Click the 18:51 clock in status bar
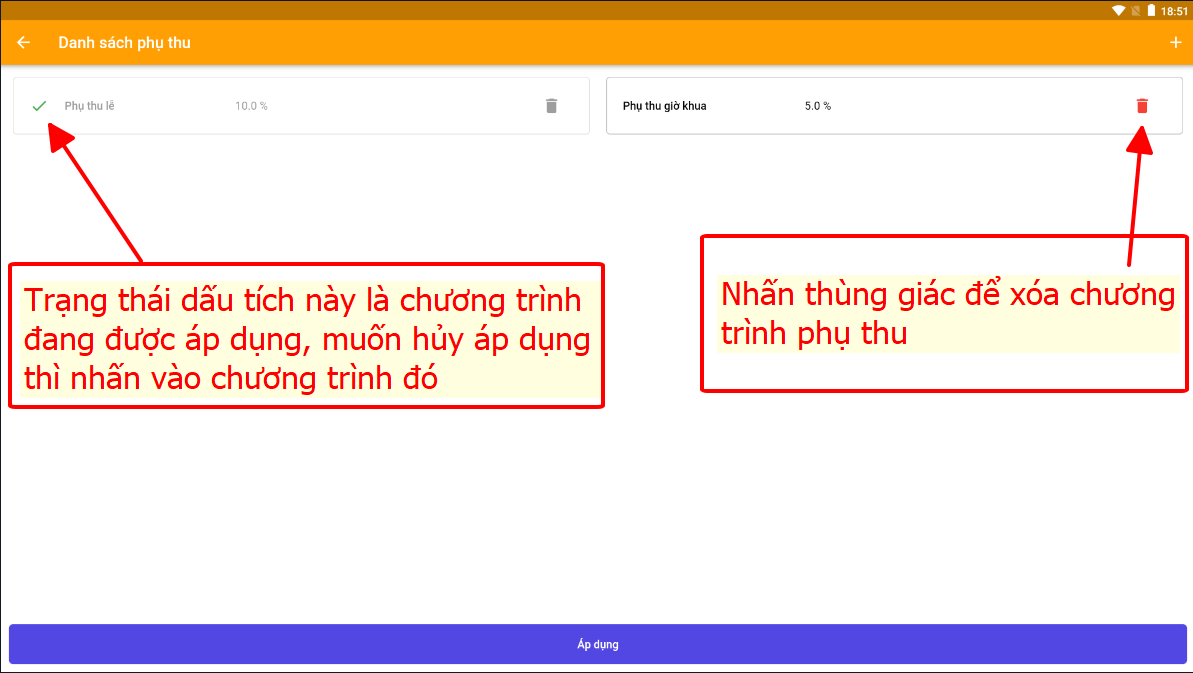The height and width of the screenshot is (673, 1193). [1174, 10]
